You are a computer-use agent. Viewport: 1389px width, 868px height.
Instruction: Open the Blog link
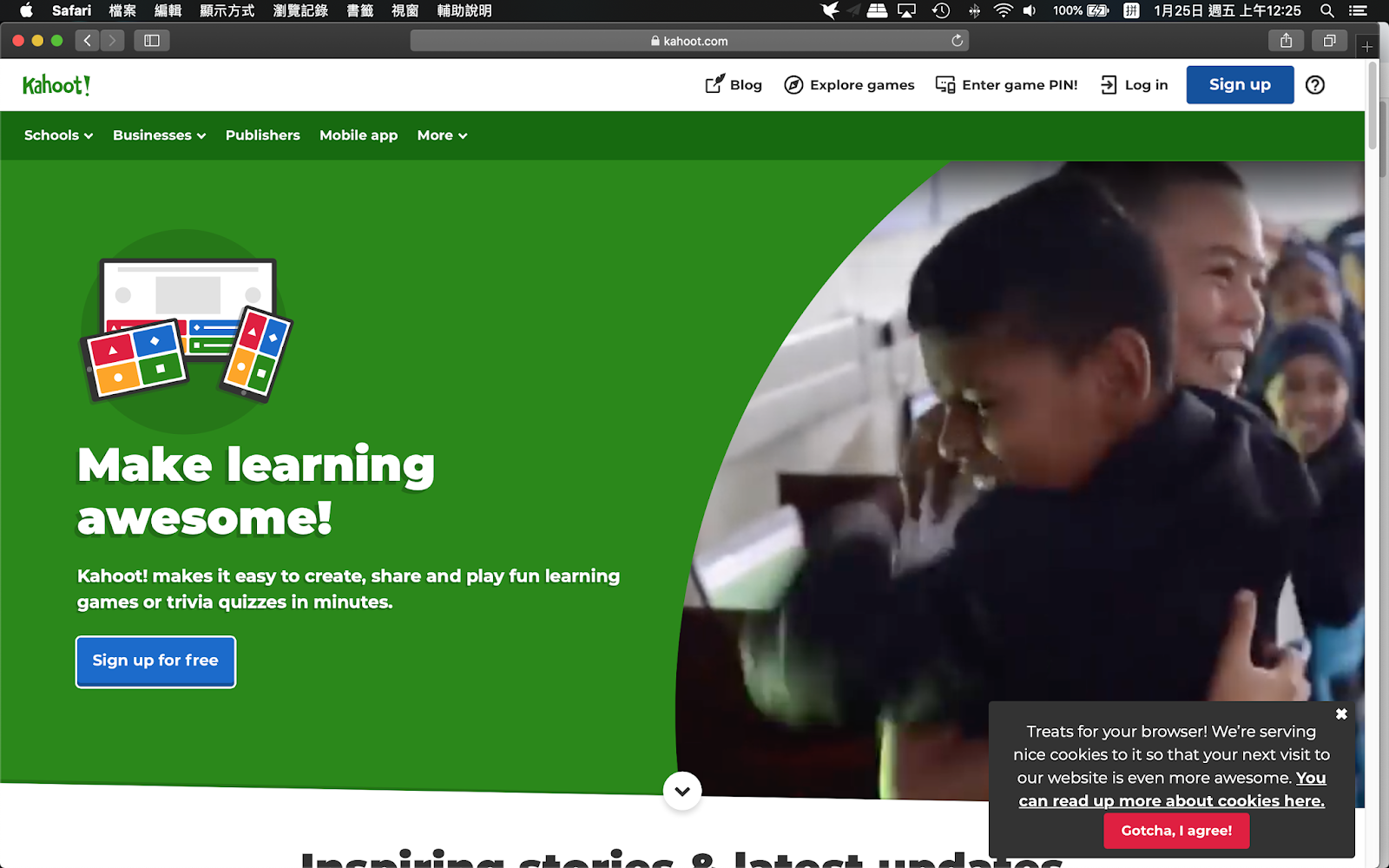[734, 85]
